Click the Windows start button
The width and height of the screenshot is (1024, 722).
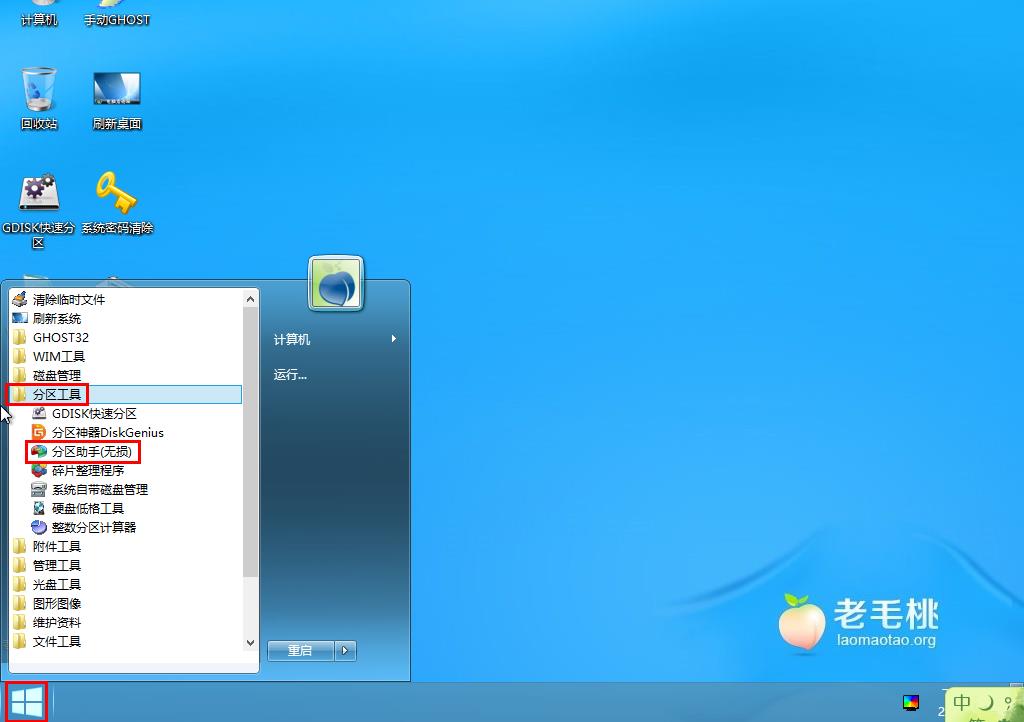click(x=26, y=703)
